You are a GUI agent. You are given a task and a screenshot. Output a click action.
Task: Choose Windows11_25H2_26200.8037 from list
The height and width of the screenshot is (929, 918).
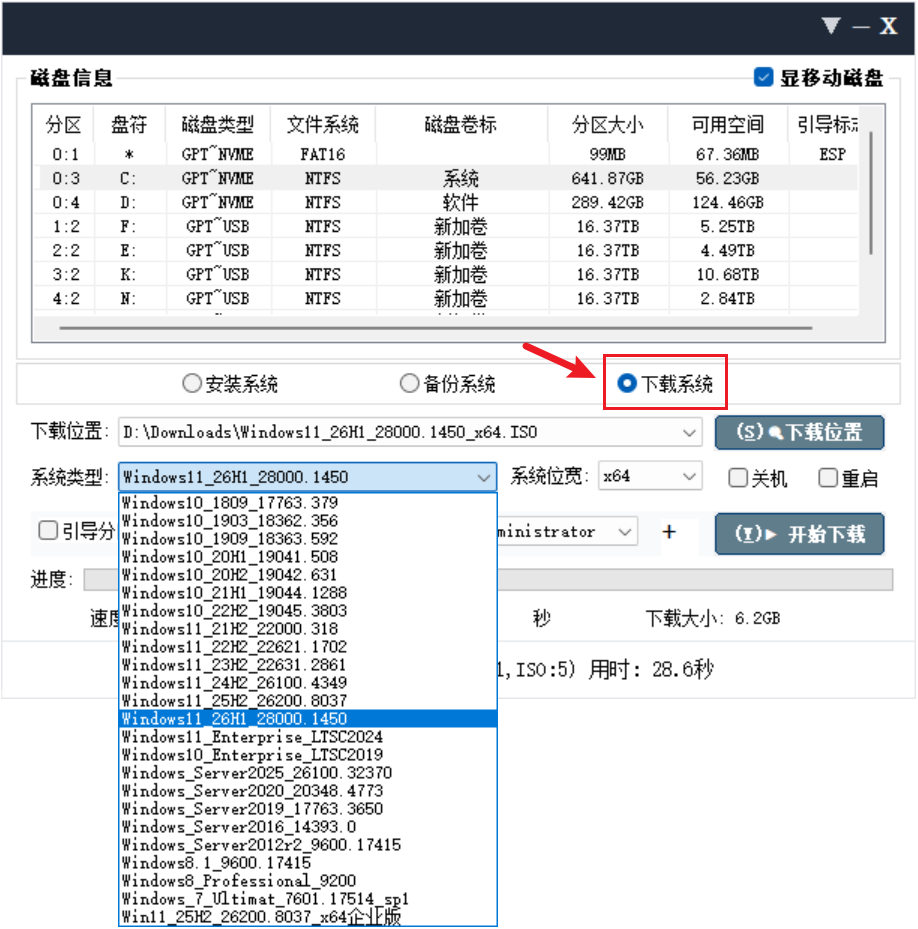[308, 700]
